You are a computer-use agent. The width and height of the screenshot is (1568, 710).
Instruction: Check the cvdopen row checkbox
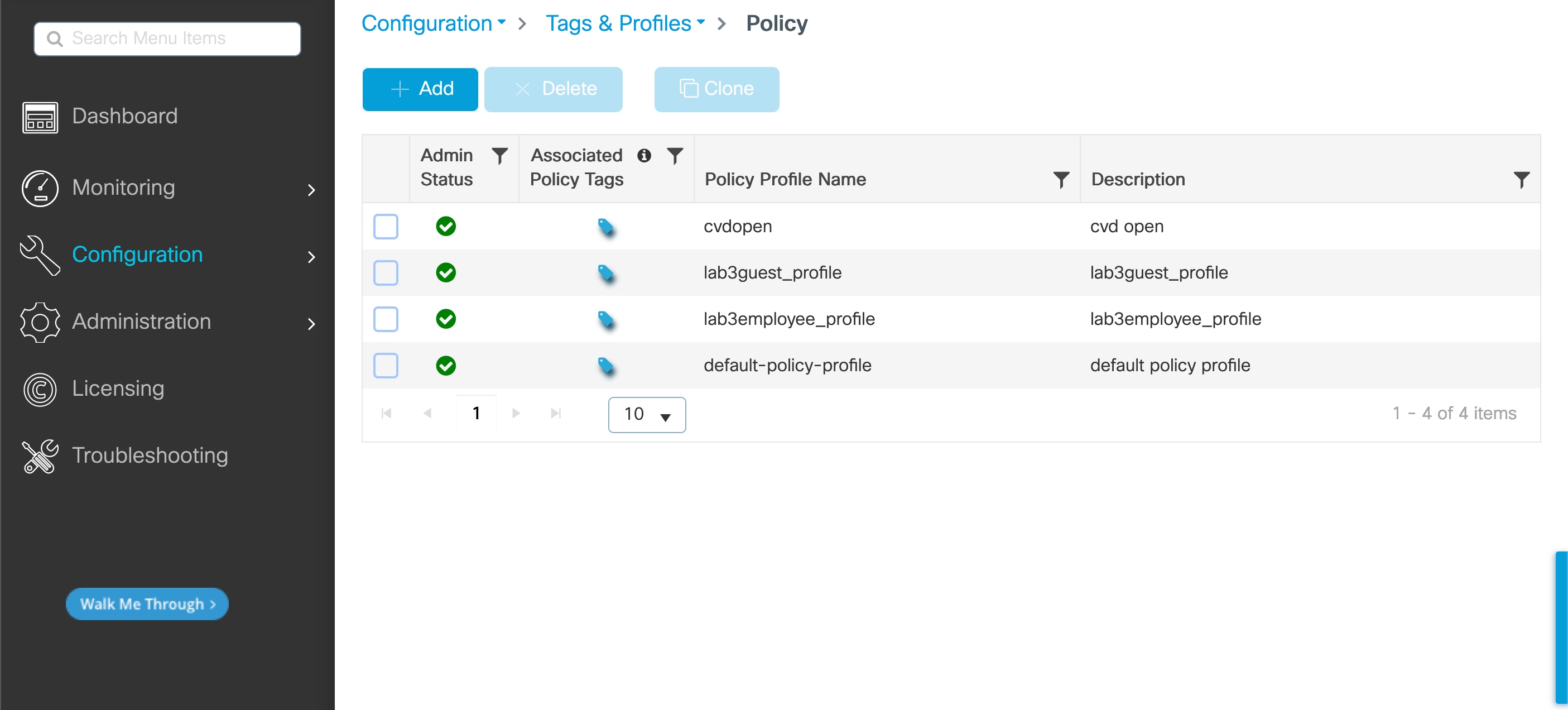tap(386, 227)
